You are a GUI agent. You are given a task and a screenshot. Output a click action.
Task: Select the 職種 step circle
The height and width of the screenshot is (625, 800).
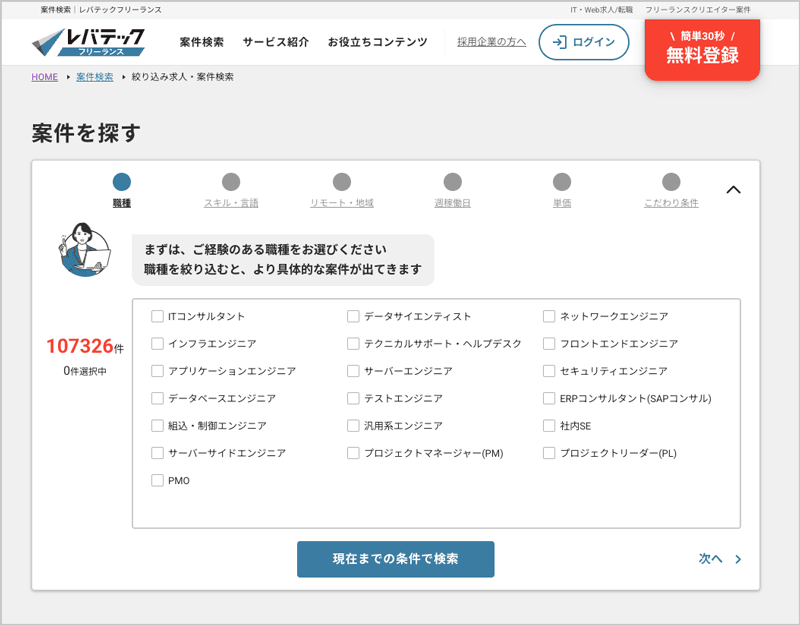(122, 183)
